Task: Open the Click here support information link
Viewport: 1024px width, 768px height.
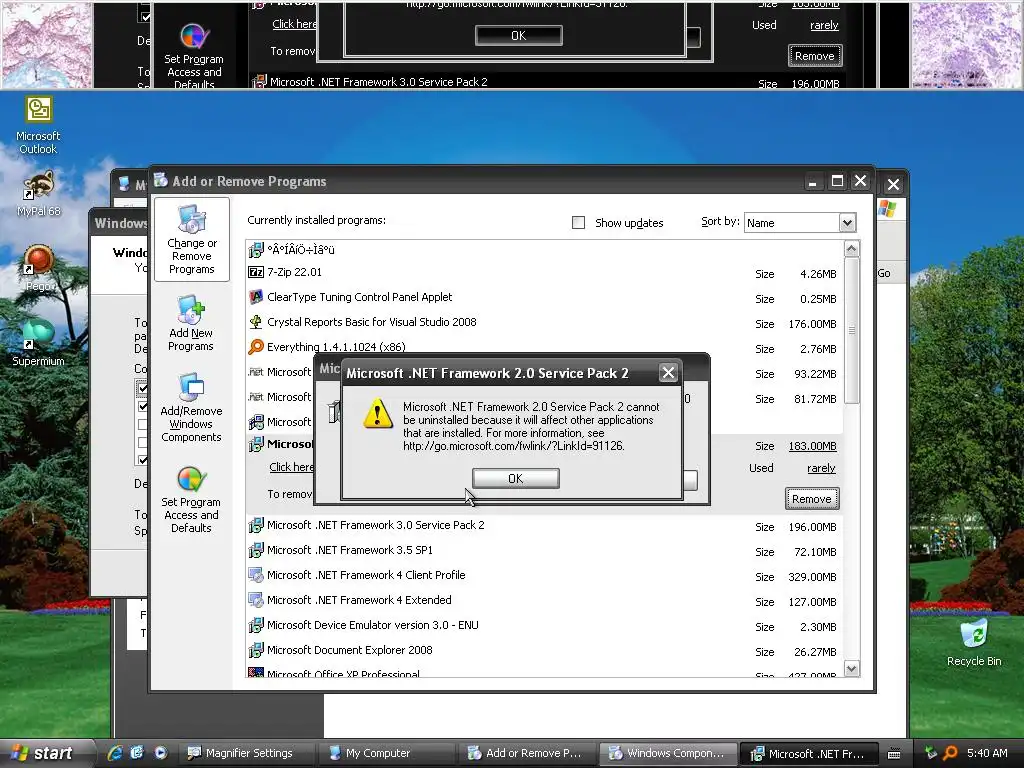Action: point(291,467)
